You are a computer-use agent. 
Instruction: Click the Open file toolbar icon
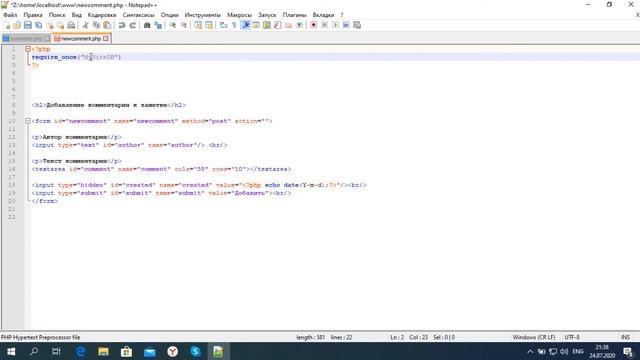click(x=17, y=25)
